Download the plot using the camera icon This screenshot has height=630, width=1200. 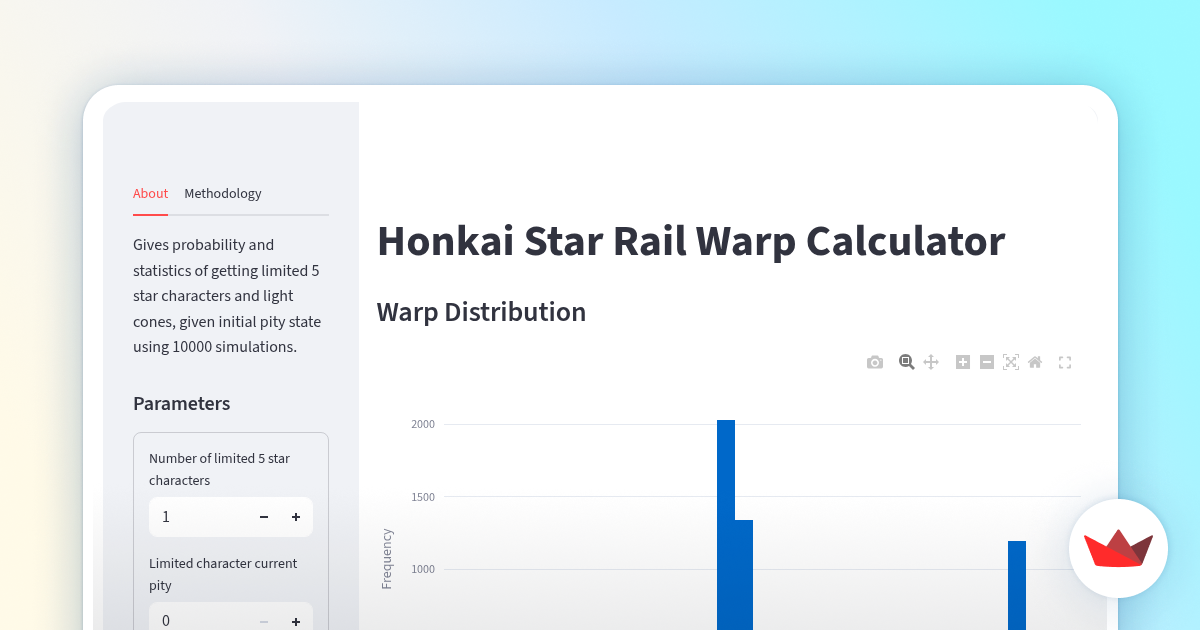click(x=875, y=362)
